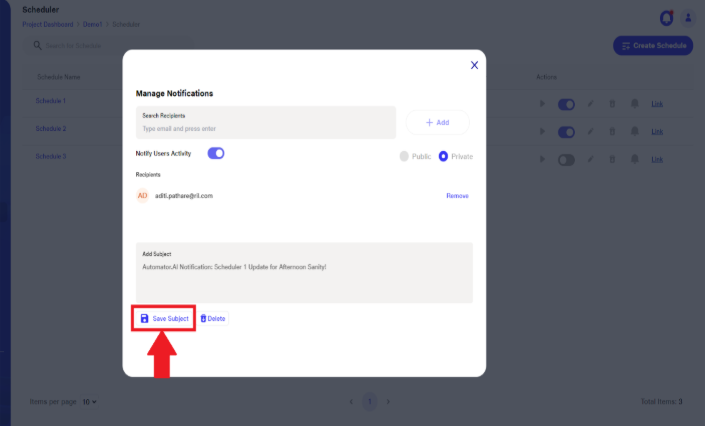Go to Project Dashboard breadcrumb

(48, 24)
